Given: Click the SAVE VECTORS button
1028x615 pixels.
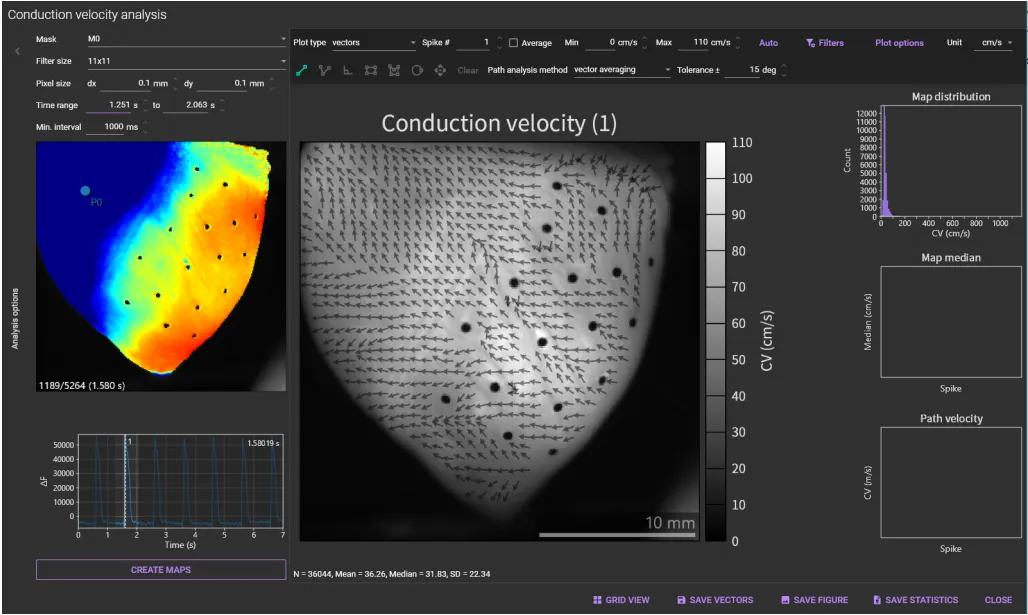Looking at the screenshot, I should (x=715, y=600).
